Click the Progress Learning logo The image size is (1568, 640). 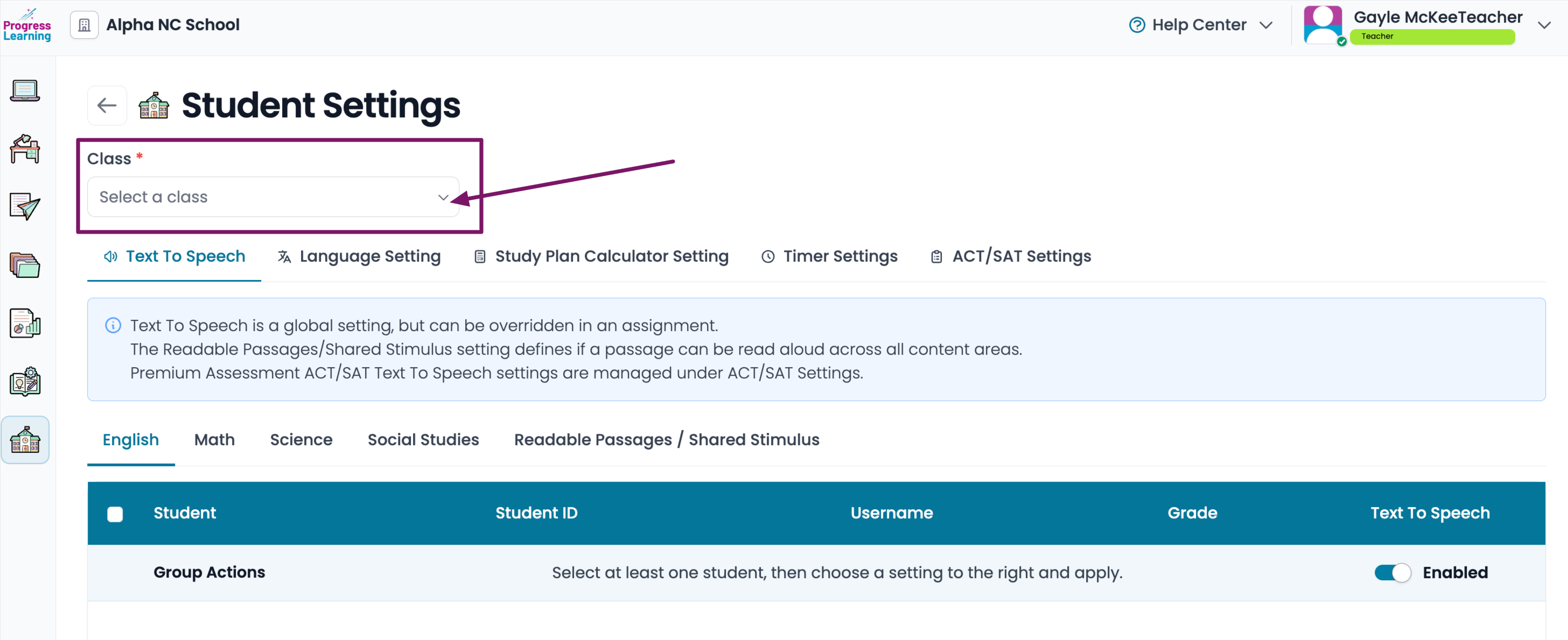pos(27,25)
